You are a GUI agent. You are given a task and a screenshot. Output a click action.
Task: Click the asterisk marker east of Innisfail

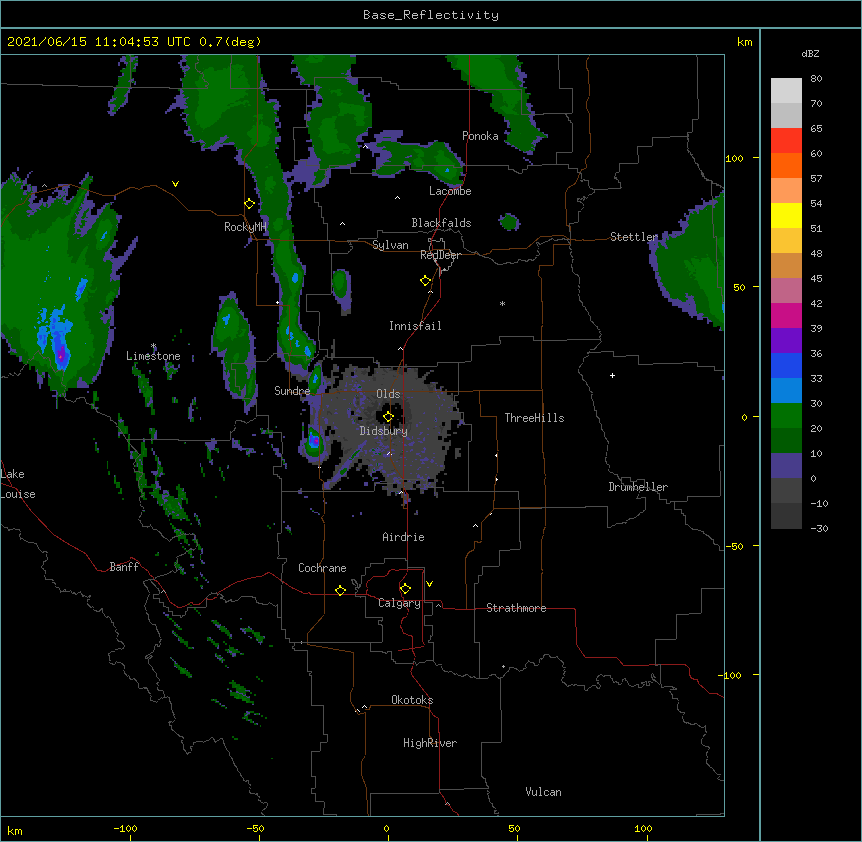(502, 303)
